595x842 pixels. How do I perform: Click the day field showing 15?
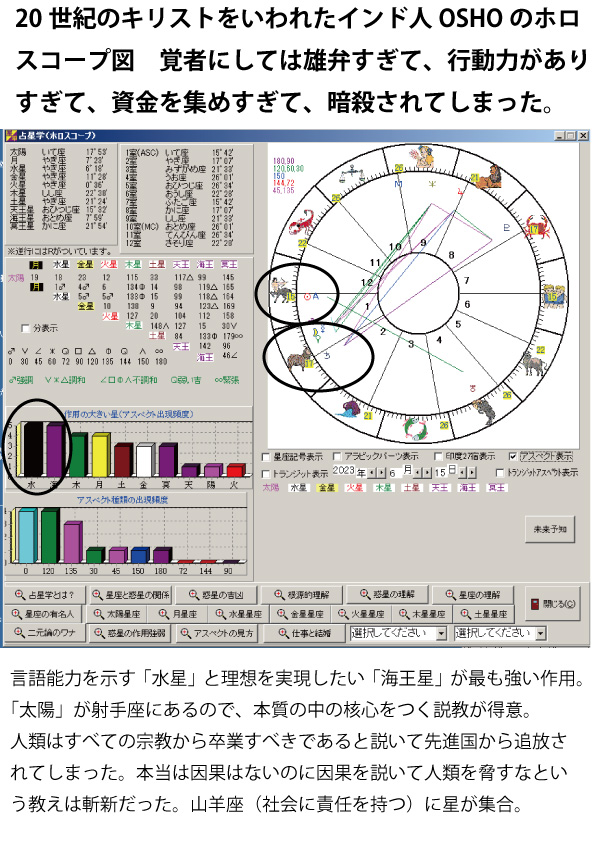point(440,473)
